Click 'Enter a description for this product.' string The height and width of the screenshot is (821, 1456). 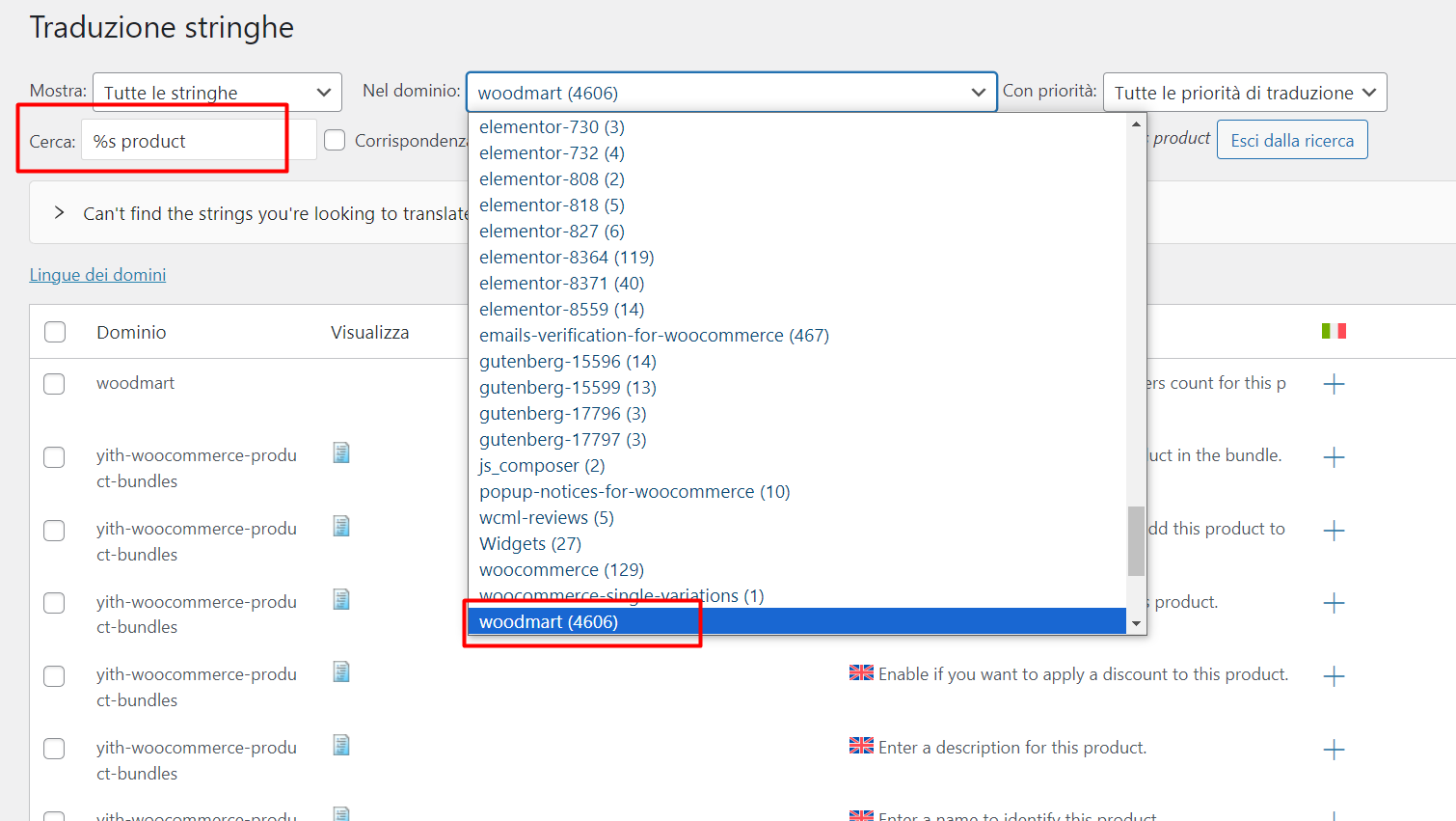pyautogui.click(x=1012, y=748)
